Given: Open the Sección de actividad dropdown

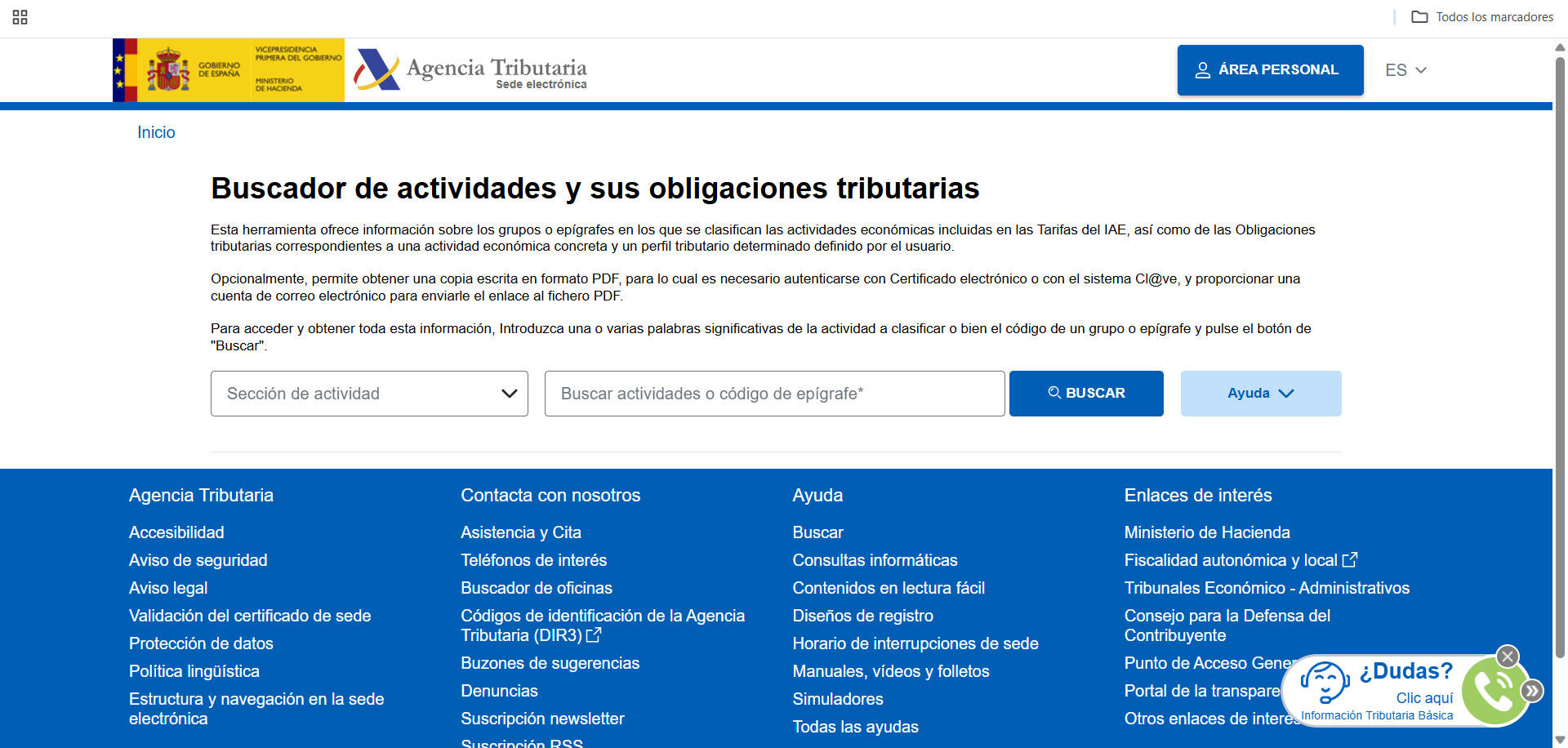Looking at the screenshot, I should (x=369, y=394).
